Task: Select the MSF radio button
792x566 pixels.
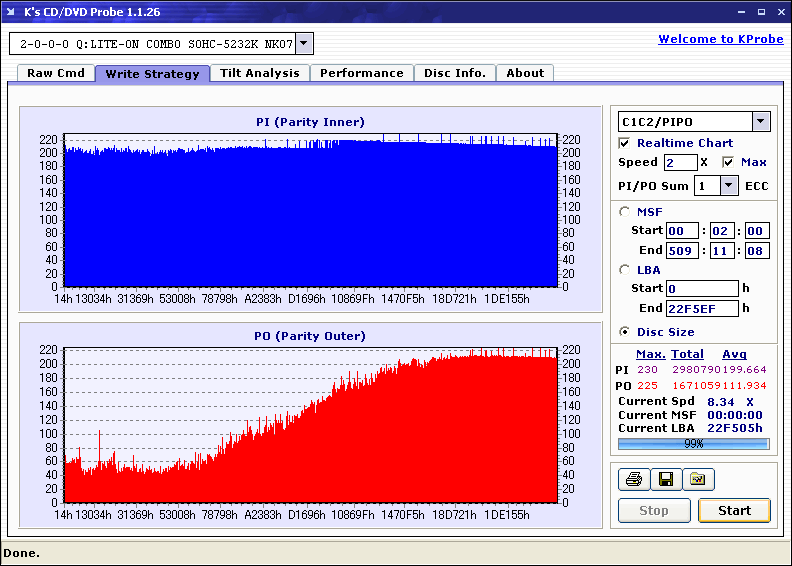Action: point(625,211)
